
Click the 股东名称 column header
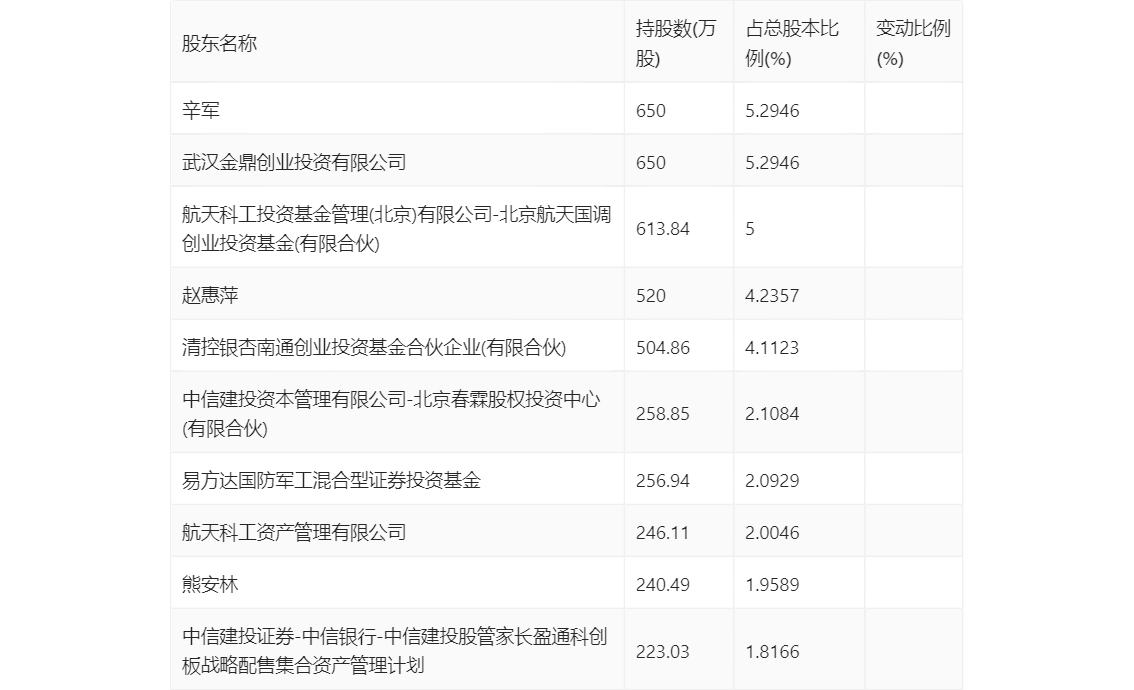(219, 43)
